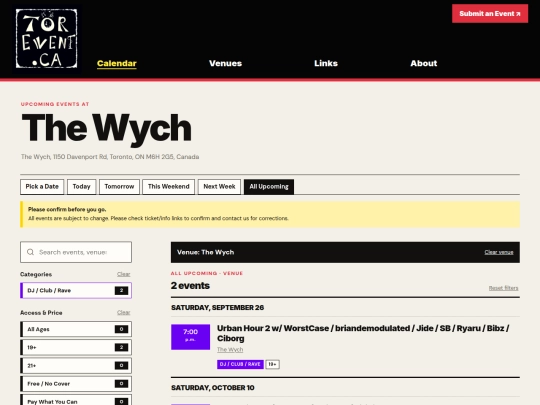Select the Today date filter
Viewport: 540px width, 405px height.
point(81,187)
